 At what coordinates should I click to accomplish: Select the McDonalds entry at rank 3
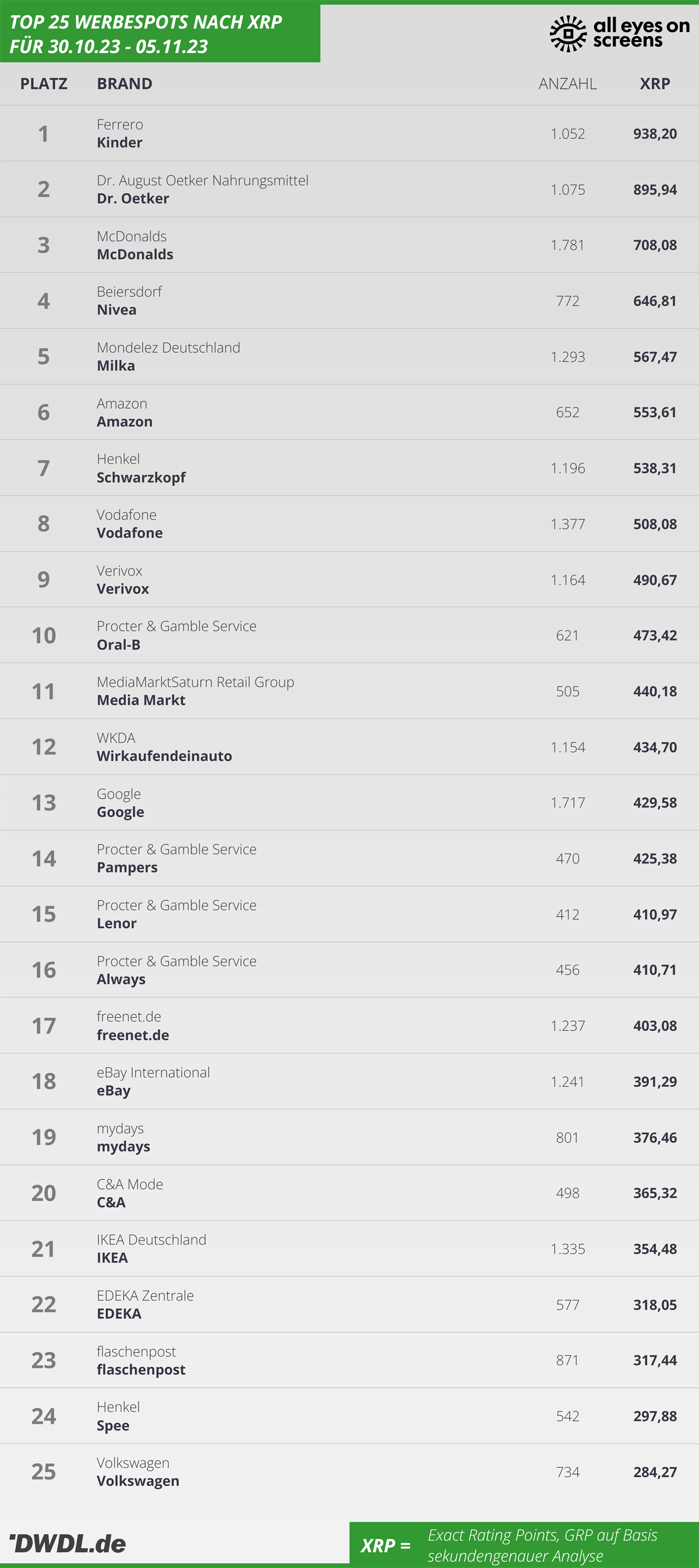pos(349,245)
